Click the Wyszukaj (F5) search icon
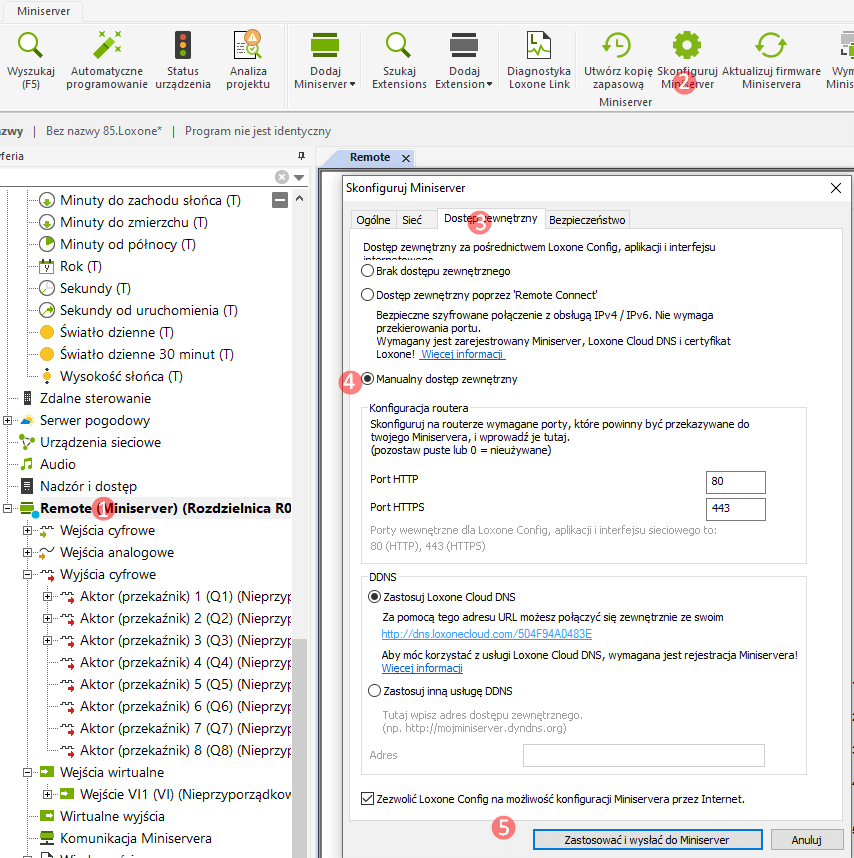The width and height of the screenshot is (854, 858). tap(30, 46)
